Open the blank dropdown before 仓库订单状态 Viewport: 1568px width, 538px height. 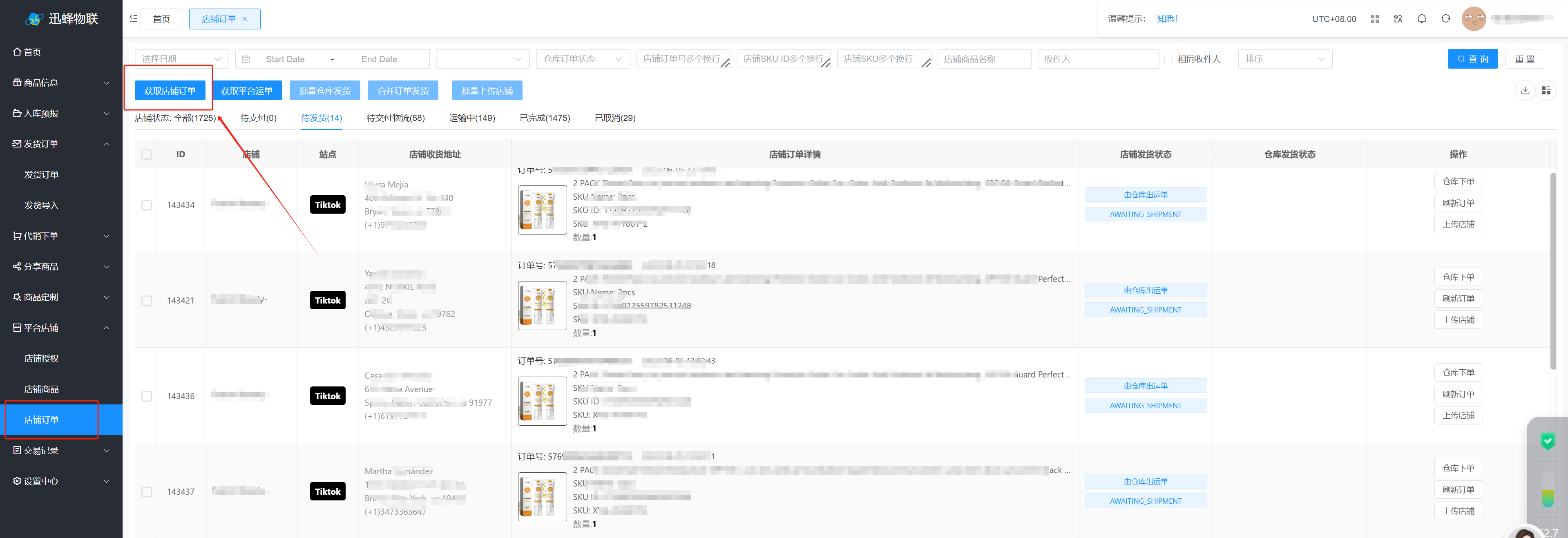click(482, 59)
